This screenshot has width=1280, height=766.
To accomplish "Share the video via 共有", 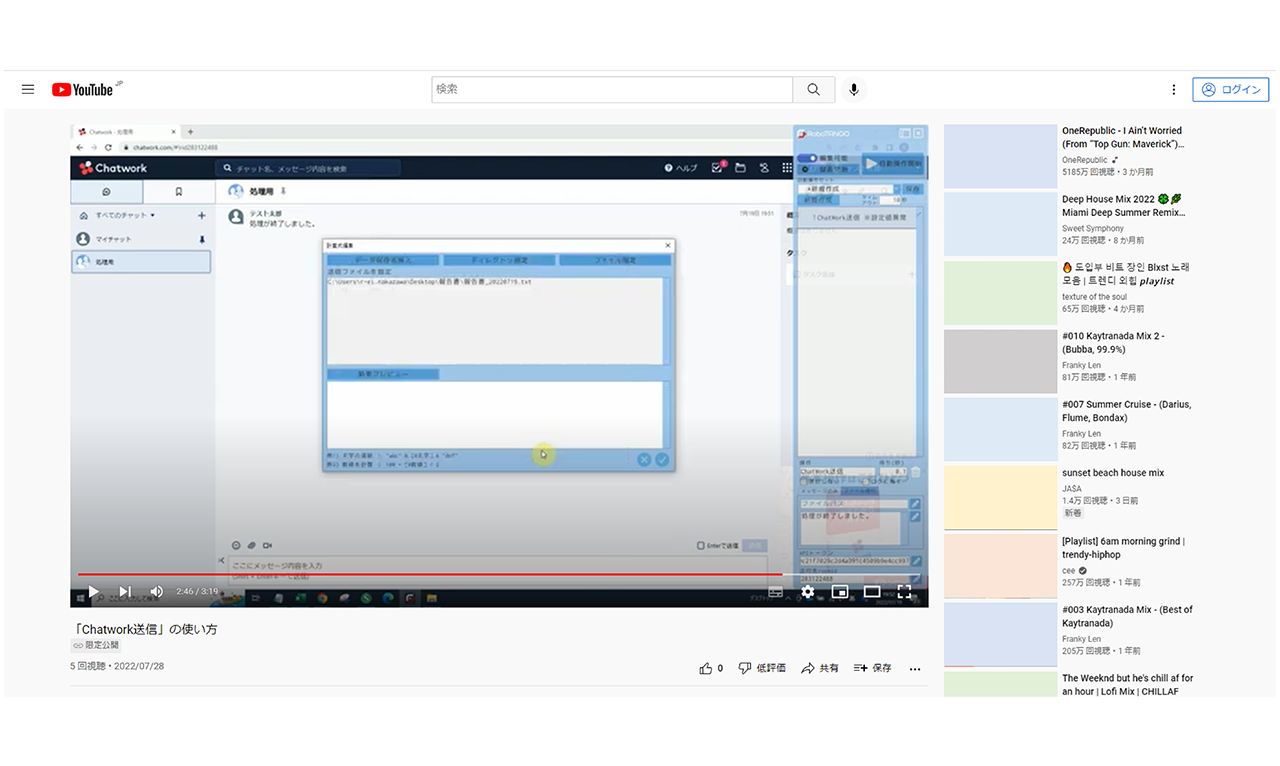I will [x=820, y=668].
